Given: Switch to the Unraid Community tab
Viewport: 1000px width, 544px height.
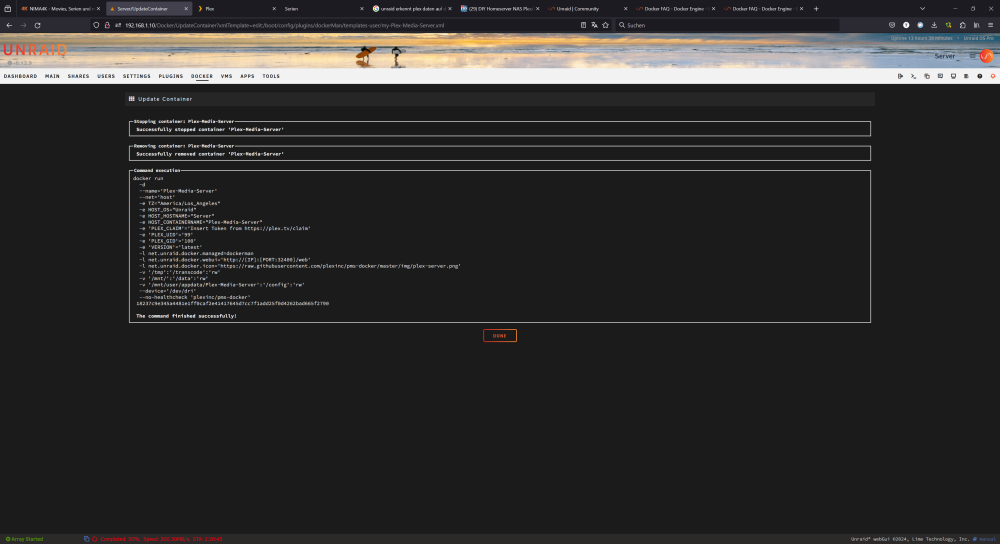Looking at the screenshot, I should (x=588, y=9).
